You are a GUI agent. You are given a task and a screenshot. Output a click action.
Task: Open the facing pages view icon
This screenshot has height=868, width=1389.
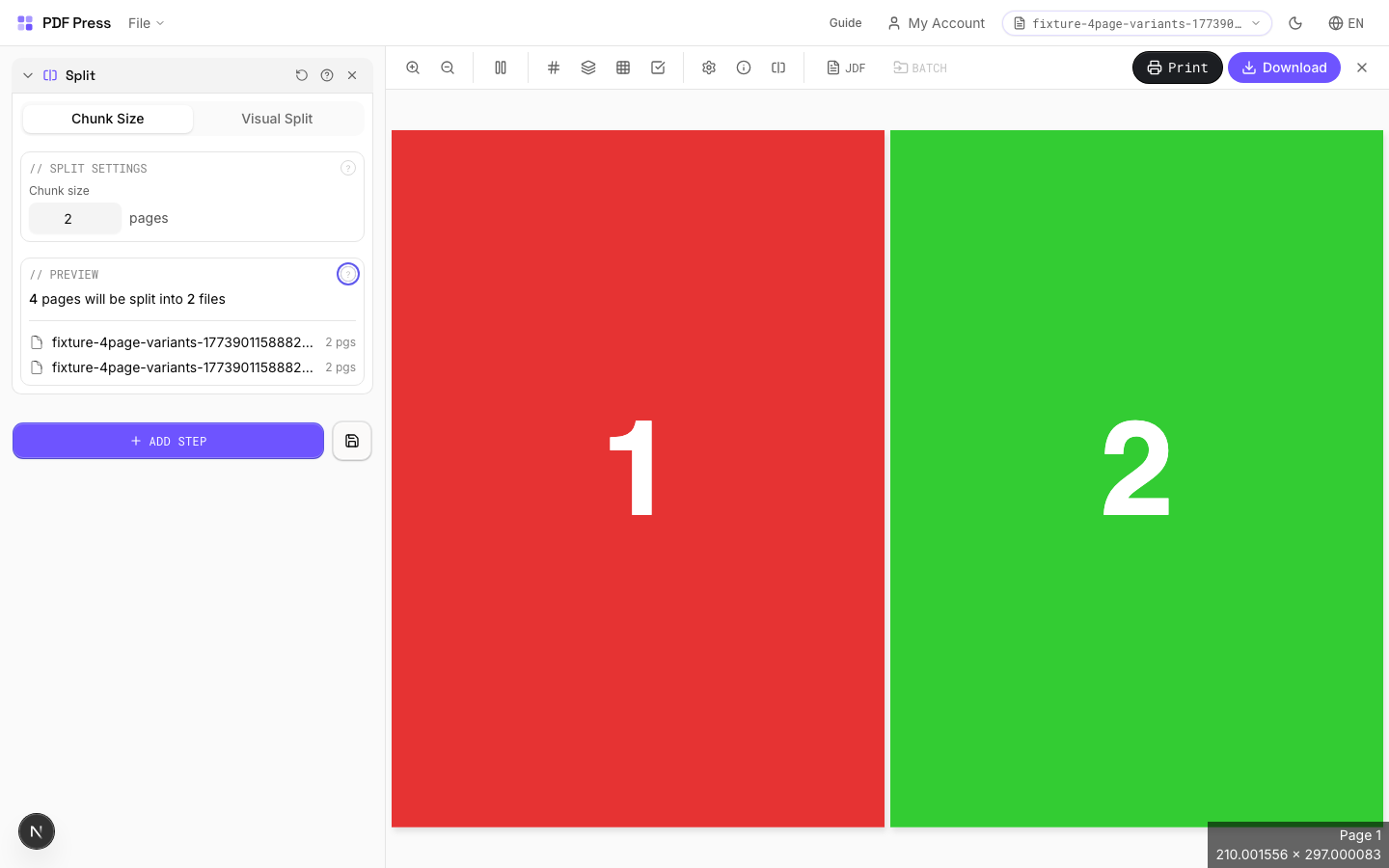pyautogui.click(x=501, y=68)
